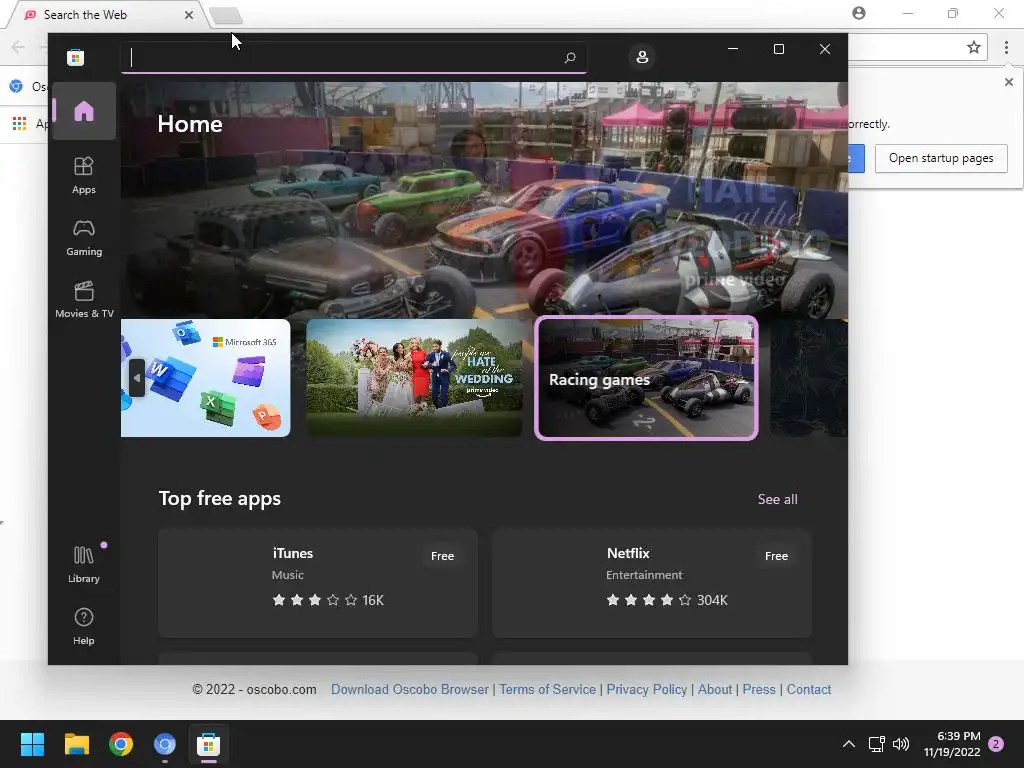This screenshot has height=768, width=1024.
Task: Click Free button on iTunes card
Action: (x=442, y=556)
